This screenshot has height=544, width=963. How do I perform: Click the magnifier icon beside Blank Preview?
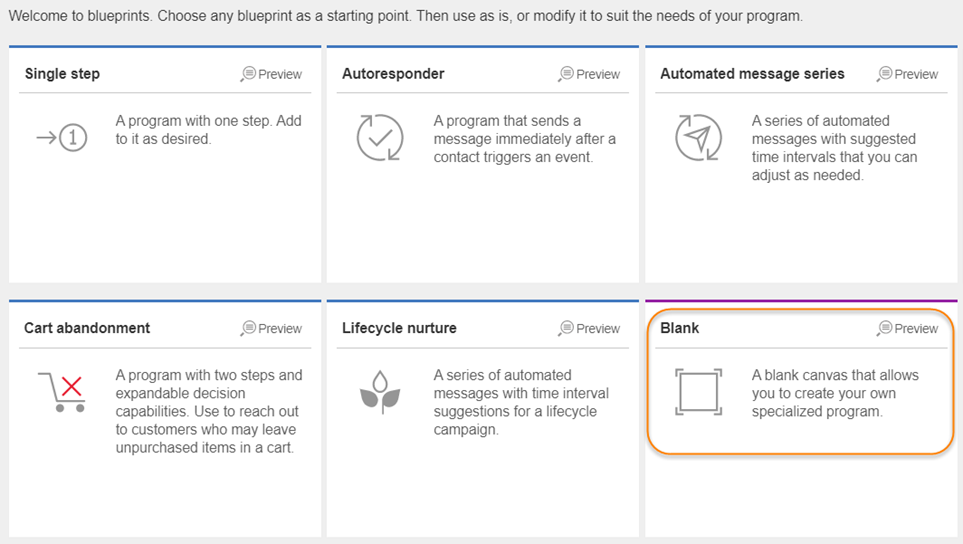[884, 328]
